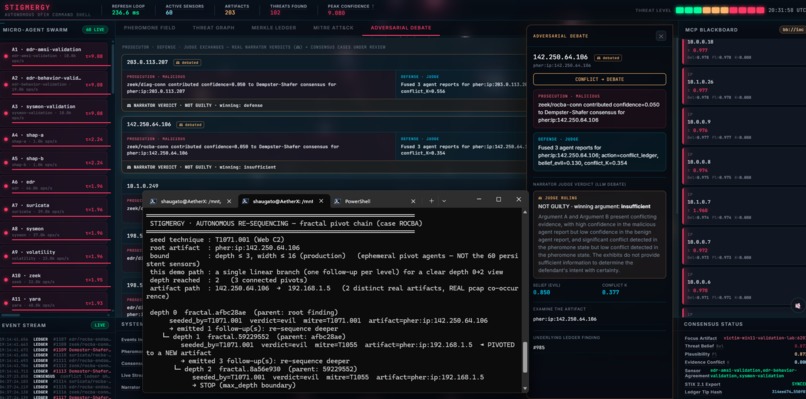The height and width of the screenshot is (399, 806).
Task: Click debated badge next to 203.0.113.207
Action: pos(187,62)
